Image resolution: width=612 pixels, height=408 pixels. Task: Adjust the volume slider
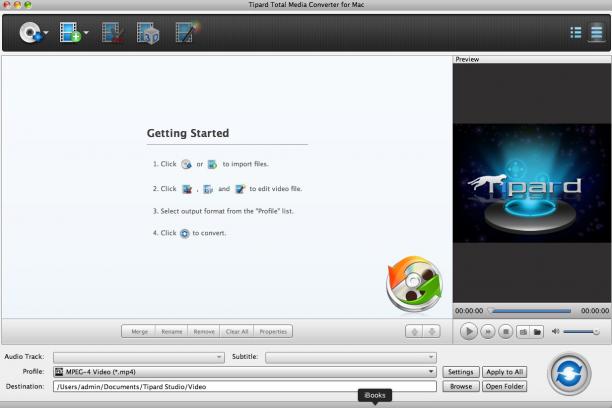click(x=581, y=332)
